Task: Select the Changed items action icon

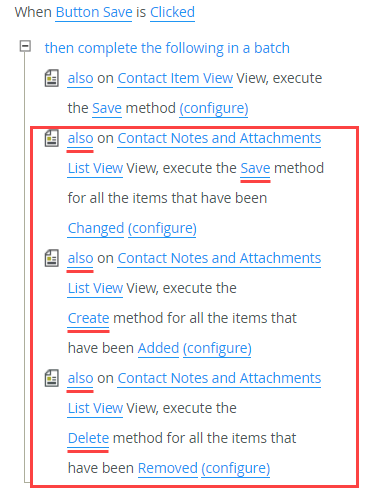Action: [52, 138]
